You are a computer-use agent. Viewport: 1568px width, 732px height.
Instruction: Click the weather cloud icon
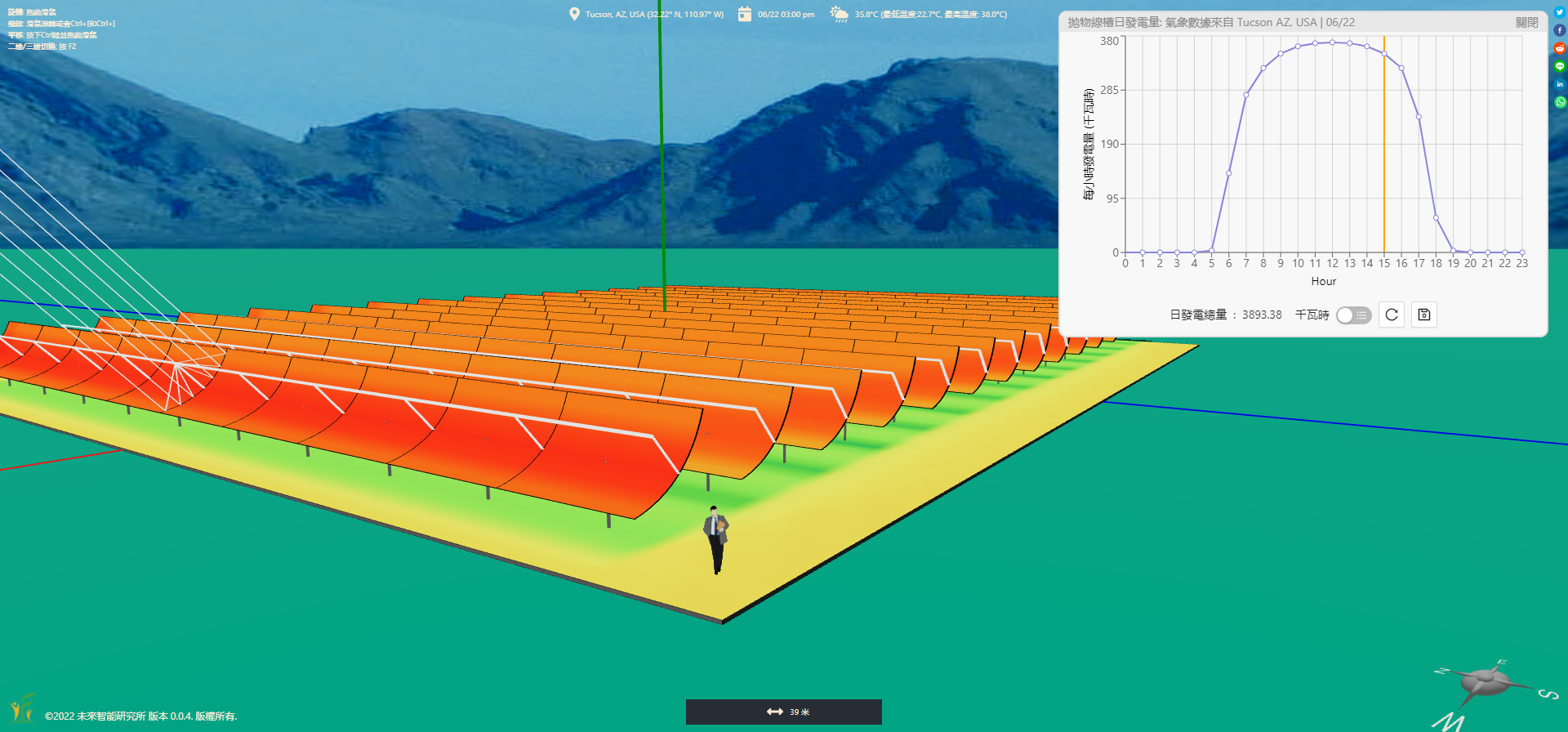839,14
